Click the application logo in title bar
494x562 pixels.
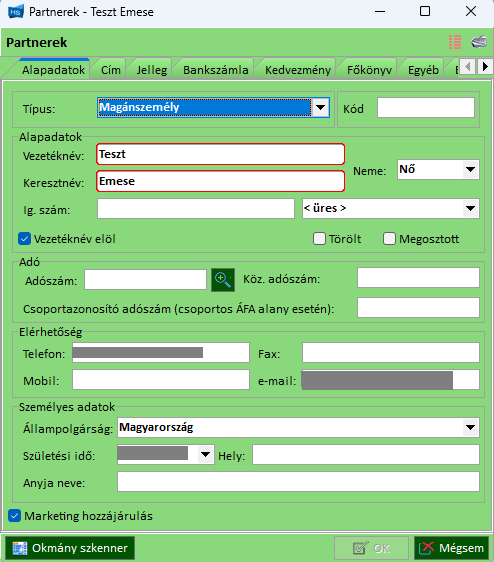coord(15,12)
